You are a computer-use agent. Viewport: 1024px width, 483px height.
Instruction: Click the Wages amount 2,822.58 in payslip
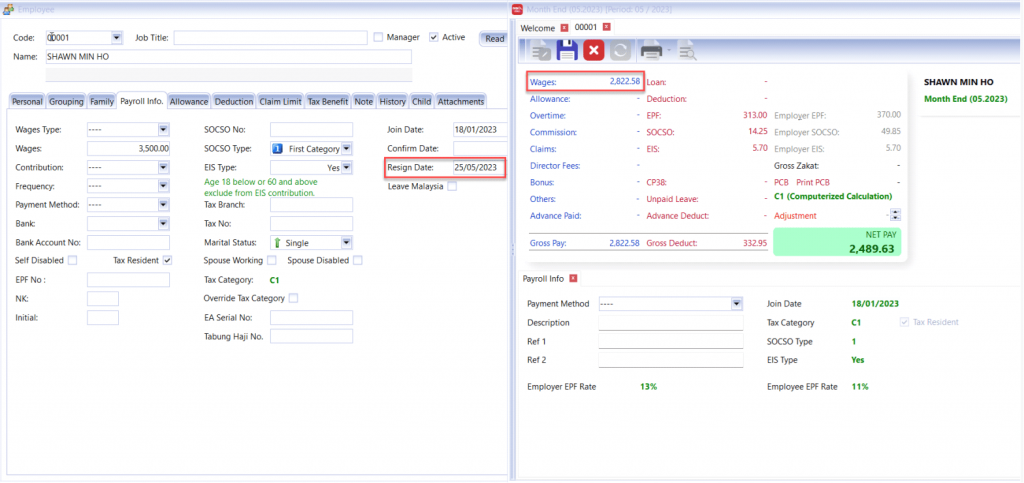coord(624,81)
